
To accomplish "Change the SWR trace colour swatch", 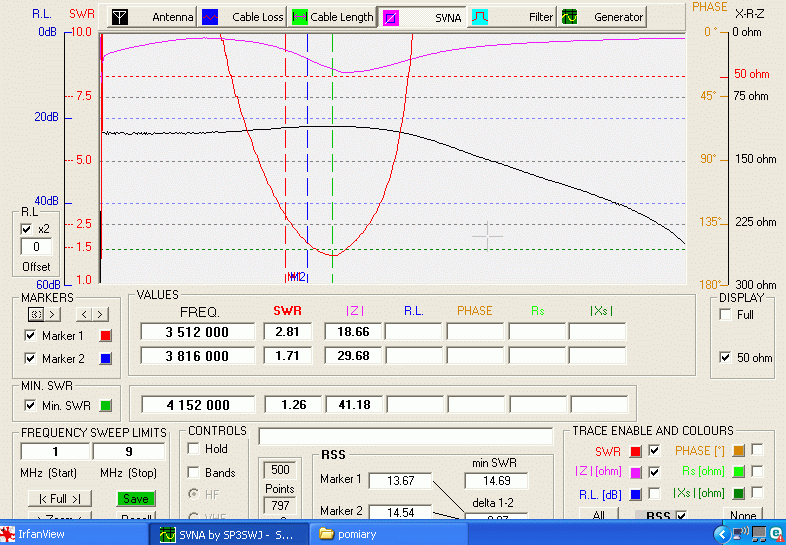I will tap(636, 451).
